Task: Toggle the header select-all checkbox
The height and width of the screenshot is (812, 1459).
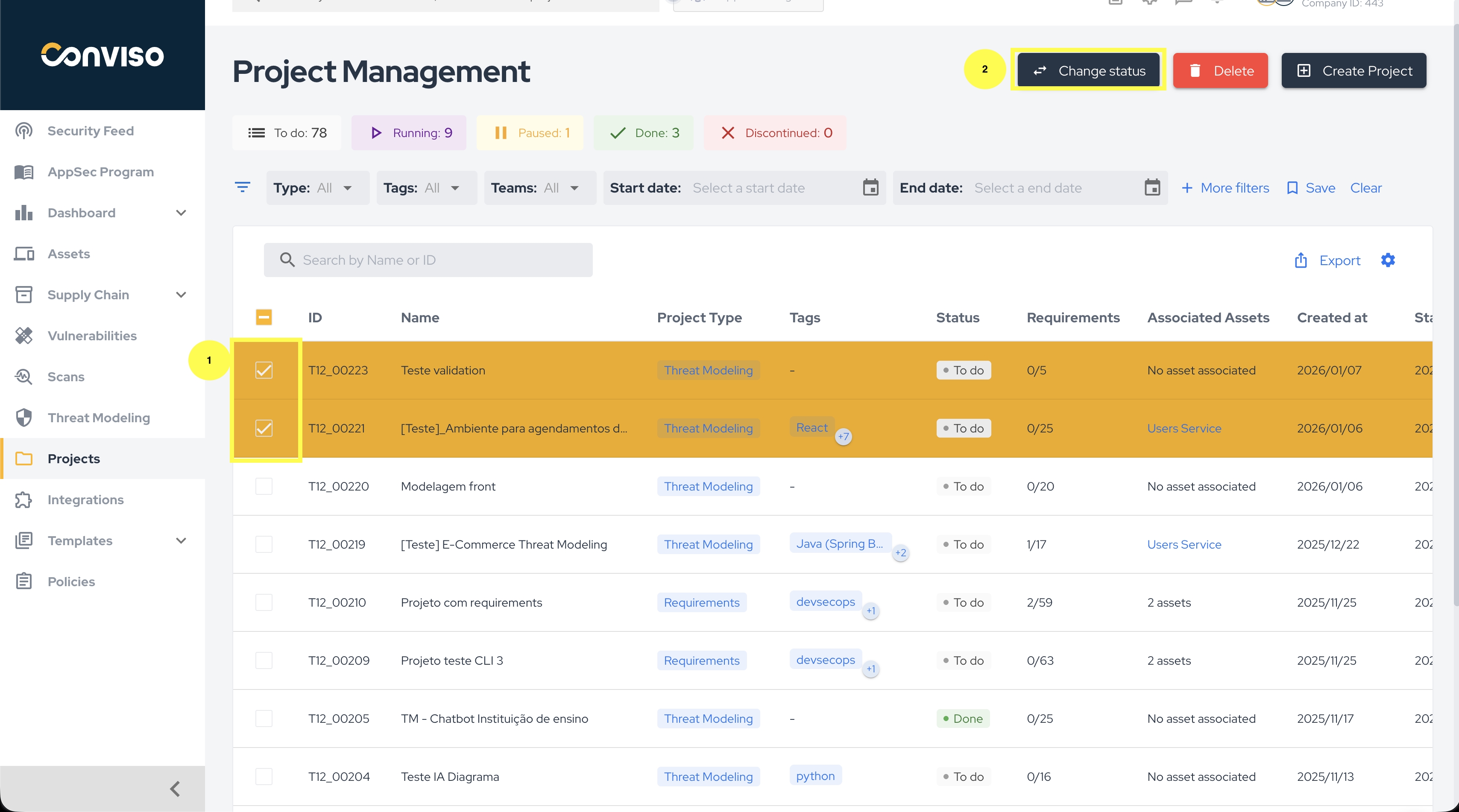Action: pyautogui.click(x=264, y=317)
